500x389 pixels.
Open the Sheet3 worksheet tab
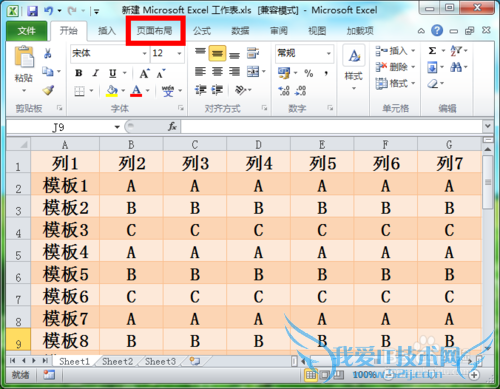[x=160, y=361]
